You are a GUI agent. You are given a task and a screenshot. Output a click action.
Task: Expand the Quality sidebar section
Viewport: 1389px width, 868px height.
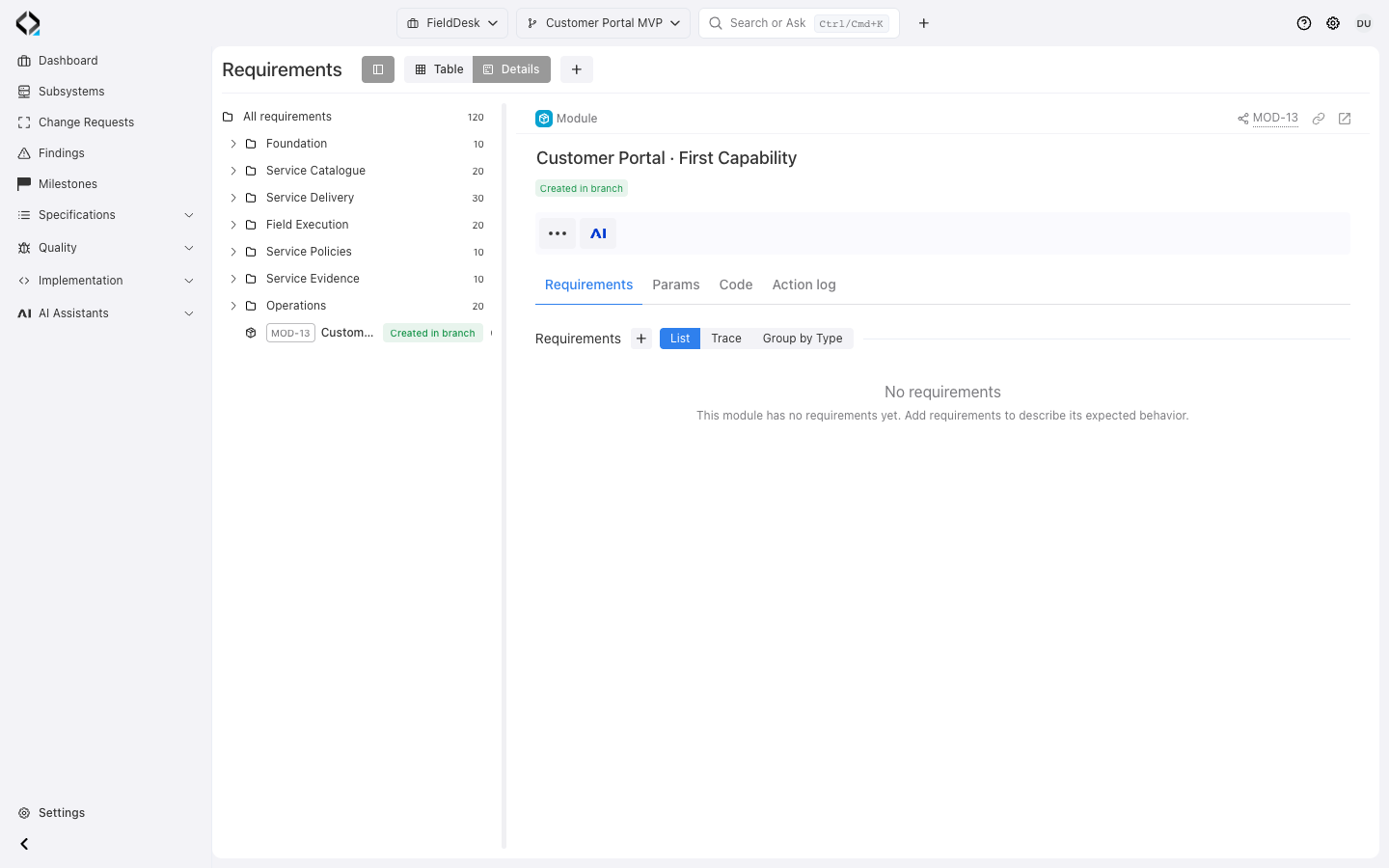pyautogui.click(x=106, y=248)
